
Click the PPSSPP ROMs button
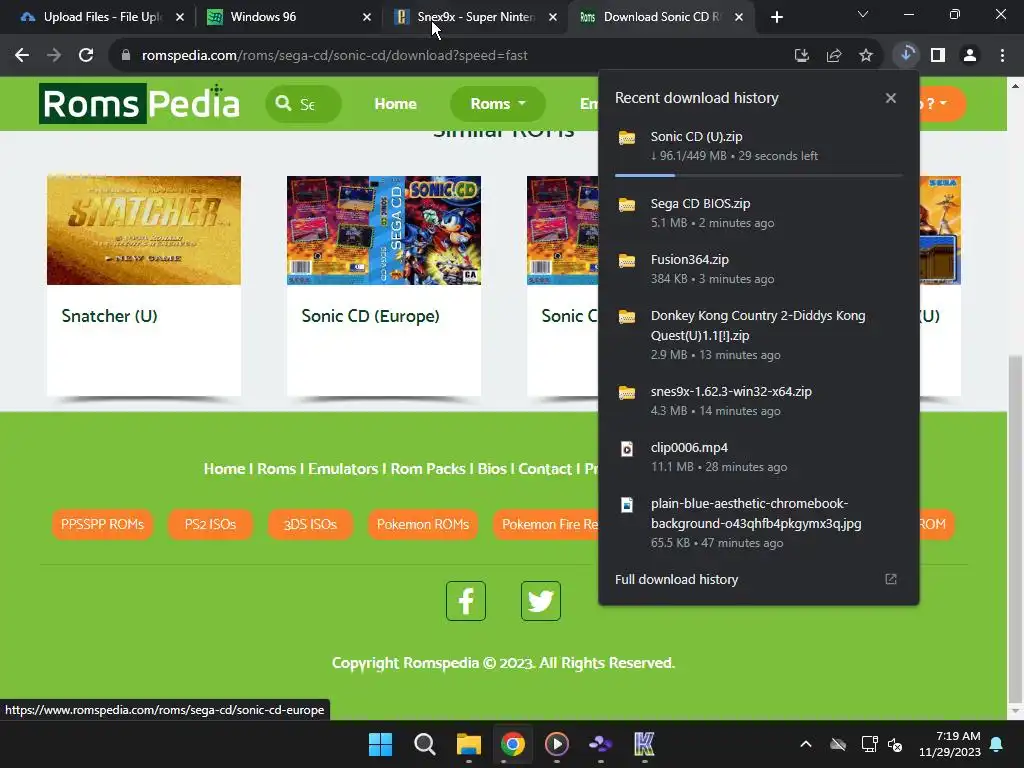[102, 524]
